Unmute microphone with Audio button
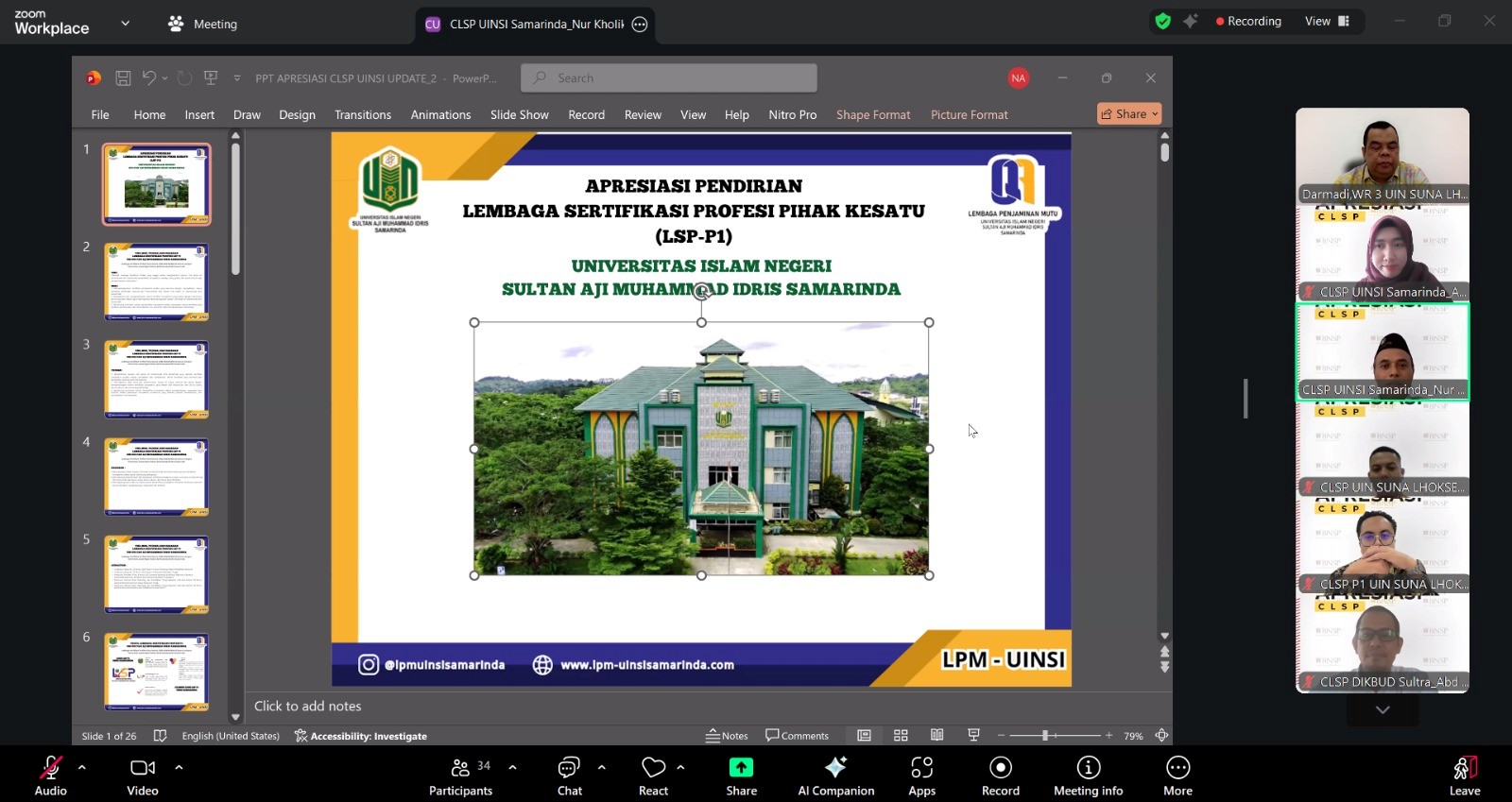Image resolution: width=1512 pixels, height=802 pixels. click(51, 776)
